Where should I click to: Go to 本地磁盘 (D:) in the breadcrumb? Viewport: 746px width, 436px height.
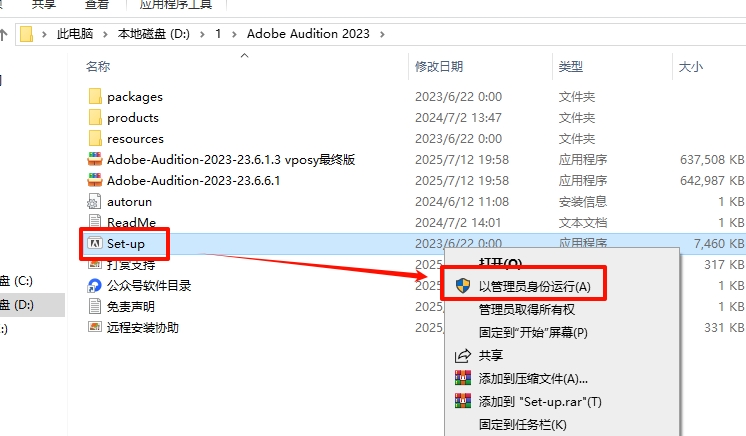(154, 34)
